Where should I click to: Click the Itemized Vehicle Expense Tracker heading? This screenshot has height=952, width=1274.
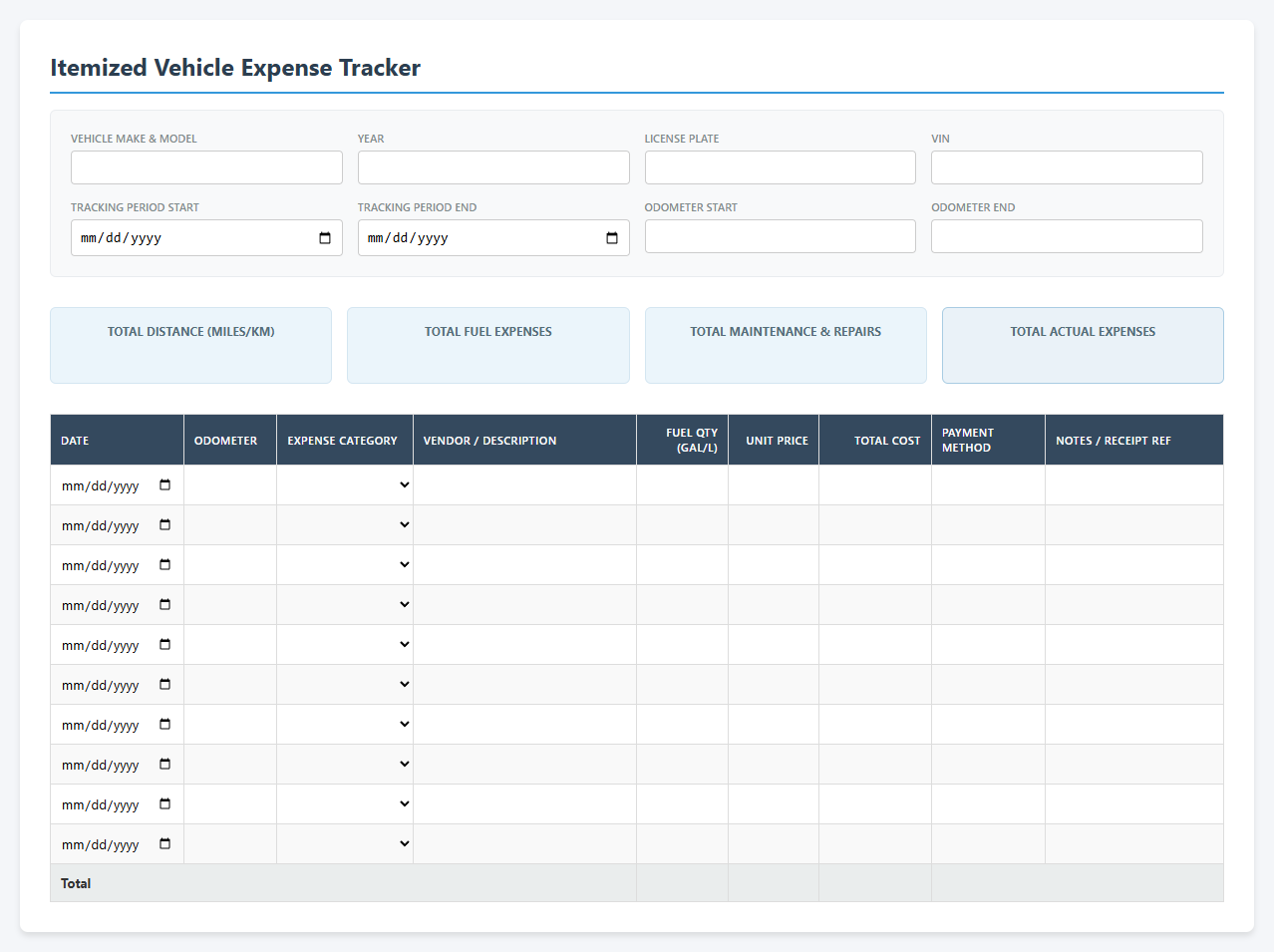(x=235, y=68)
